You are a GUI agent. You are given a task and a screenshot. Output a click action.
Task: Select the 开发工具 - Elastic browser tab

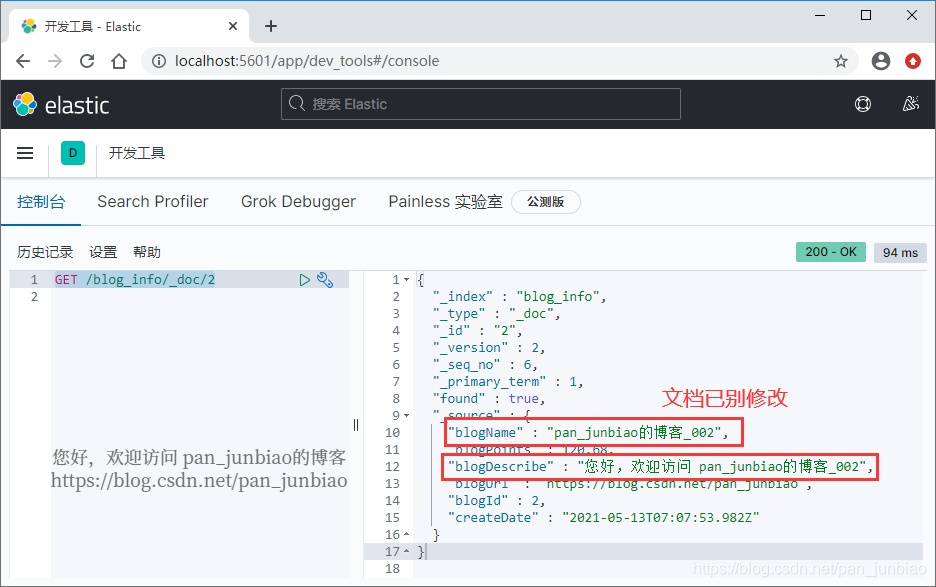[129, 26]
